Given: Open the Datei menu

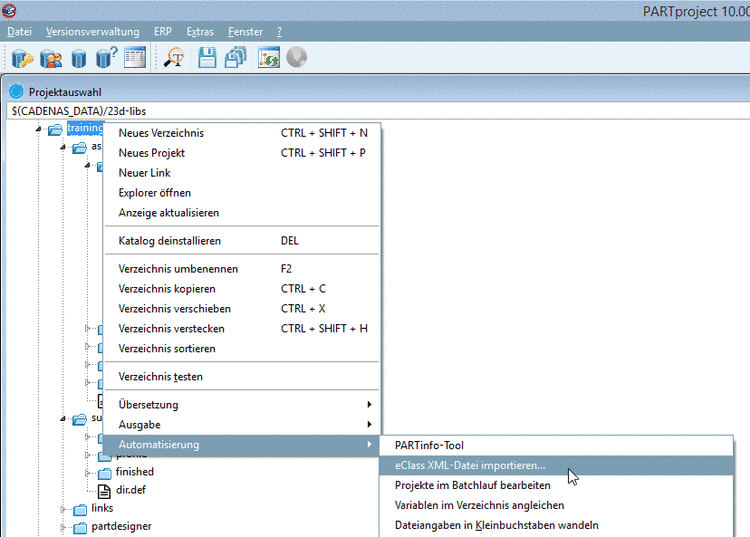Looking at the screenshot, I should pos(20,32).
